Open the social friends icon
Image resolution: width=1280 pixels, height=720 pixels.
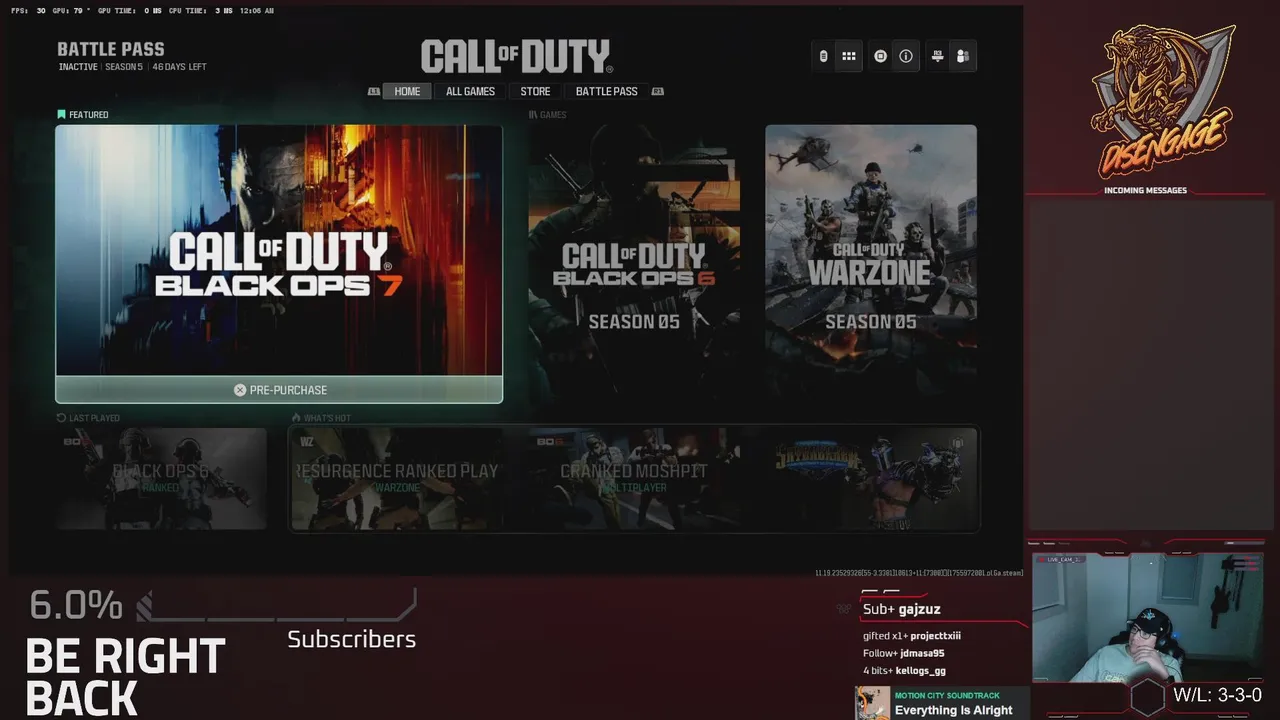[x=963, y=56]
